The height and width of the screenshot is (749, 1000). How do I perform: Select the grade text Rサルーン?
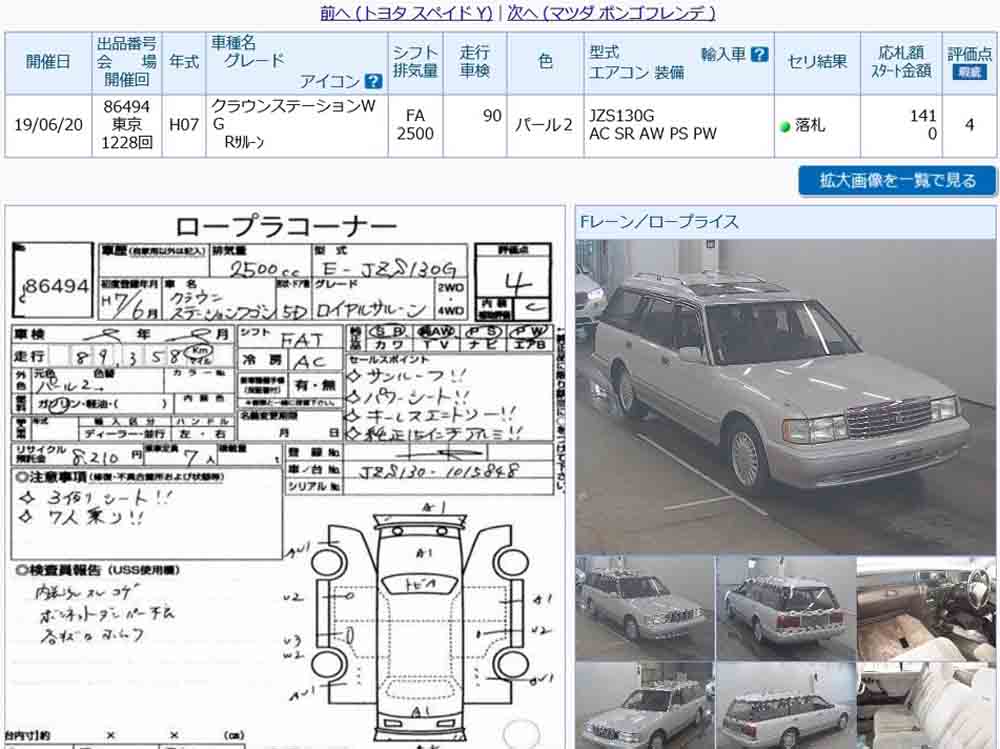(x=244, y=142)
